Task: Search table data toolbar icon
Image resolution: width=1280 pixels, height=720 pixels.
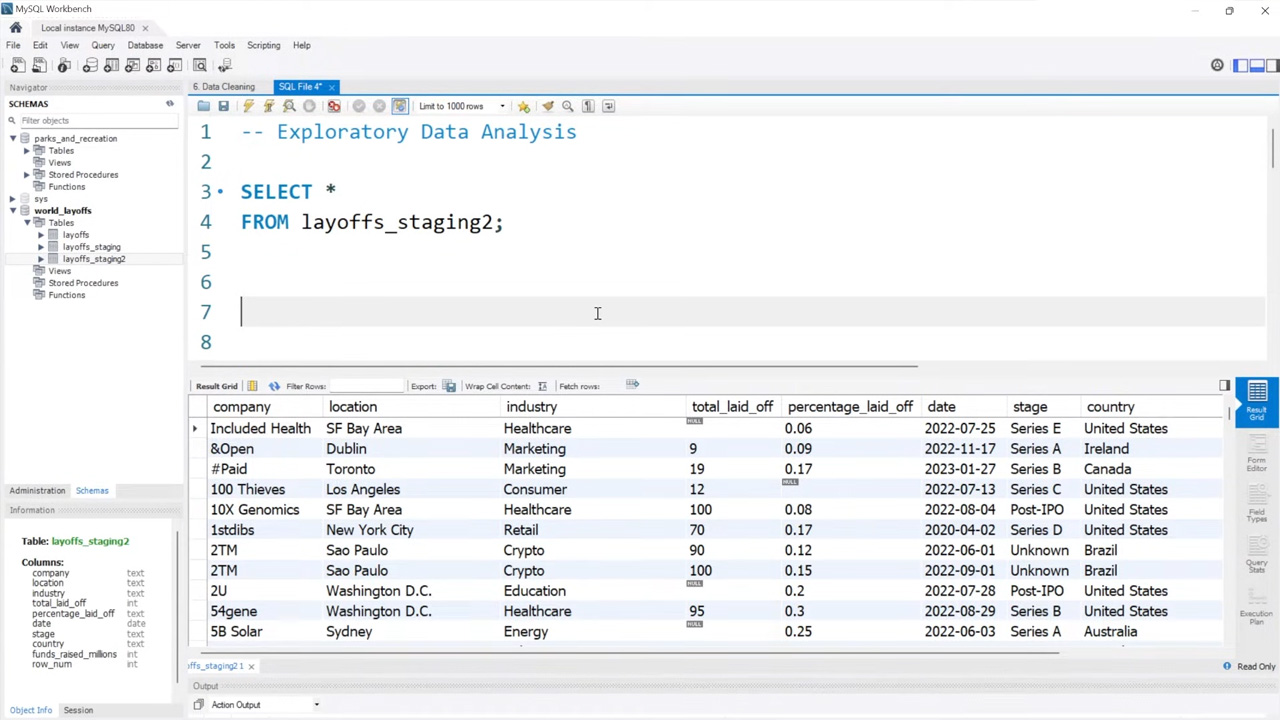Action: pos(200,65)
